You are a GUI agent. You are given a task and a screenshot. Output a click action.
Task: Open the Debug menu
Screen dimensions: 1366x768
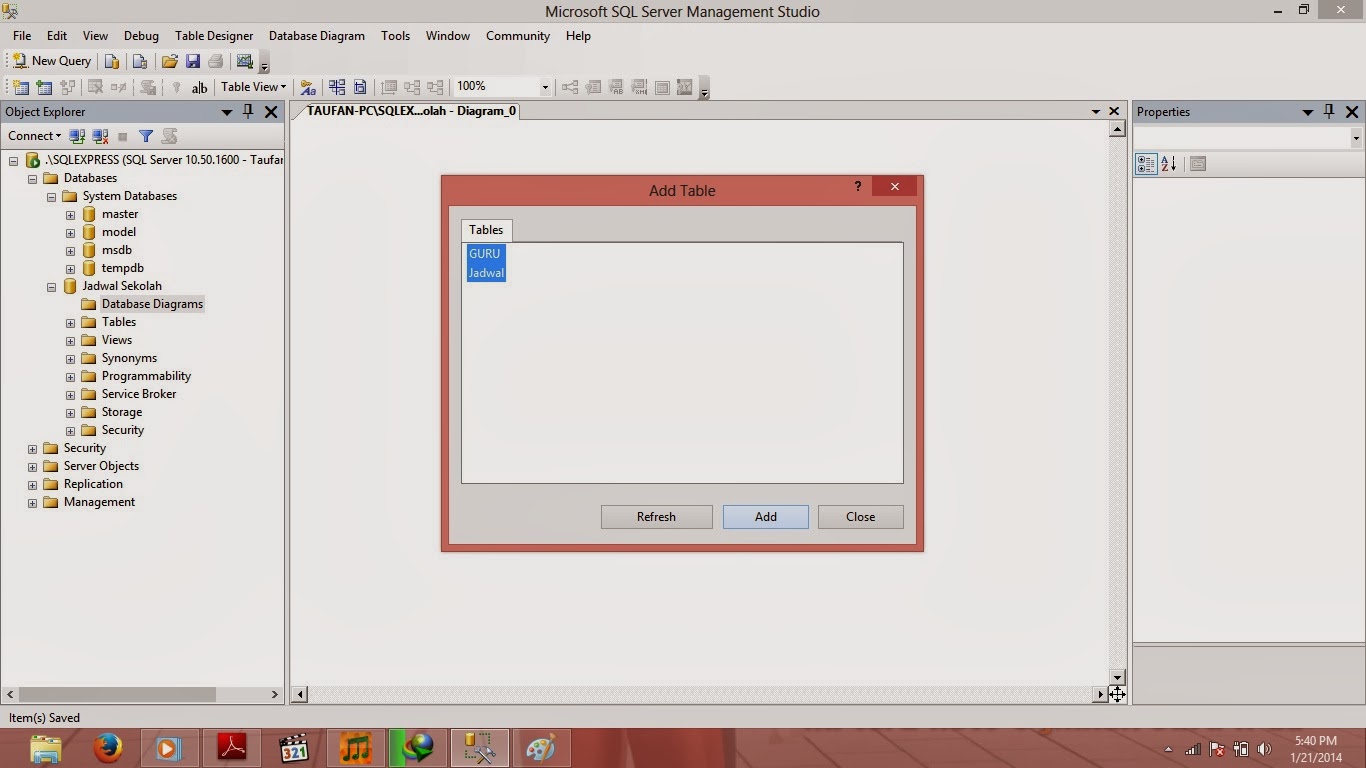pyautogui.click(x=141, y=35)
